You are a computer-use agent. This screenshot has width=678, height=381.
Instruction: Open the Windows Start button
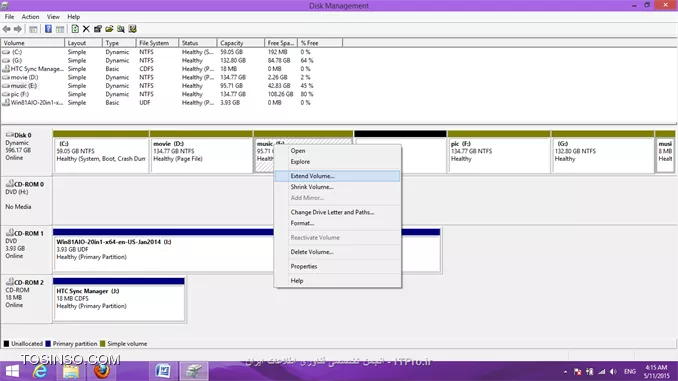click(x=12, y=371)
